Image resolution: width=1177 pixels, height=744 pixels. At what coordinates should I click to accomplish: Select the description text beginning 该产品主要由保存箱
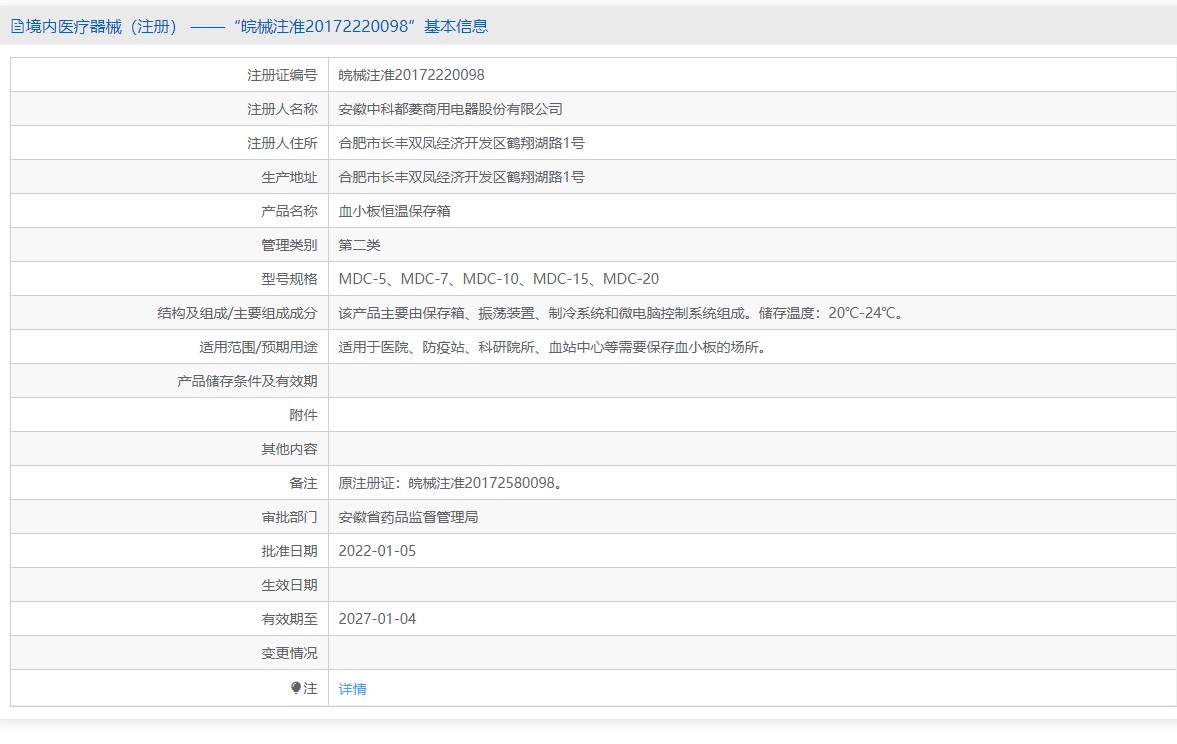pos(622,313)
